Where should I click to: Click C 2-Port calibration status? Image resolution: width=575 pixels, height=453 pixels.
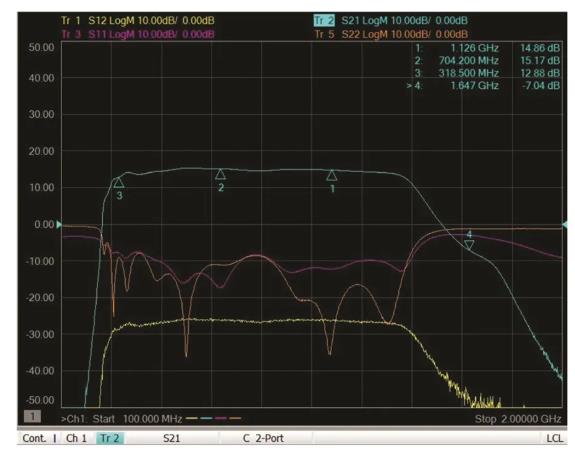point(263,438)
